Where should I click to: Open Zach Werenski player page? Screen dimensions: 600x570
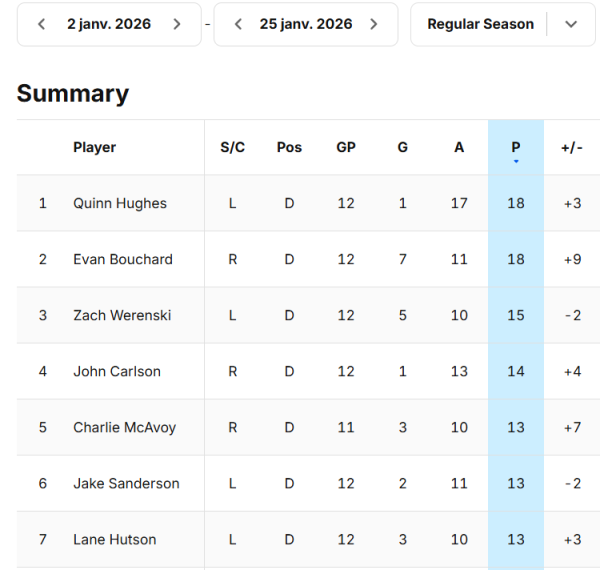(122, 315)
